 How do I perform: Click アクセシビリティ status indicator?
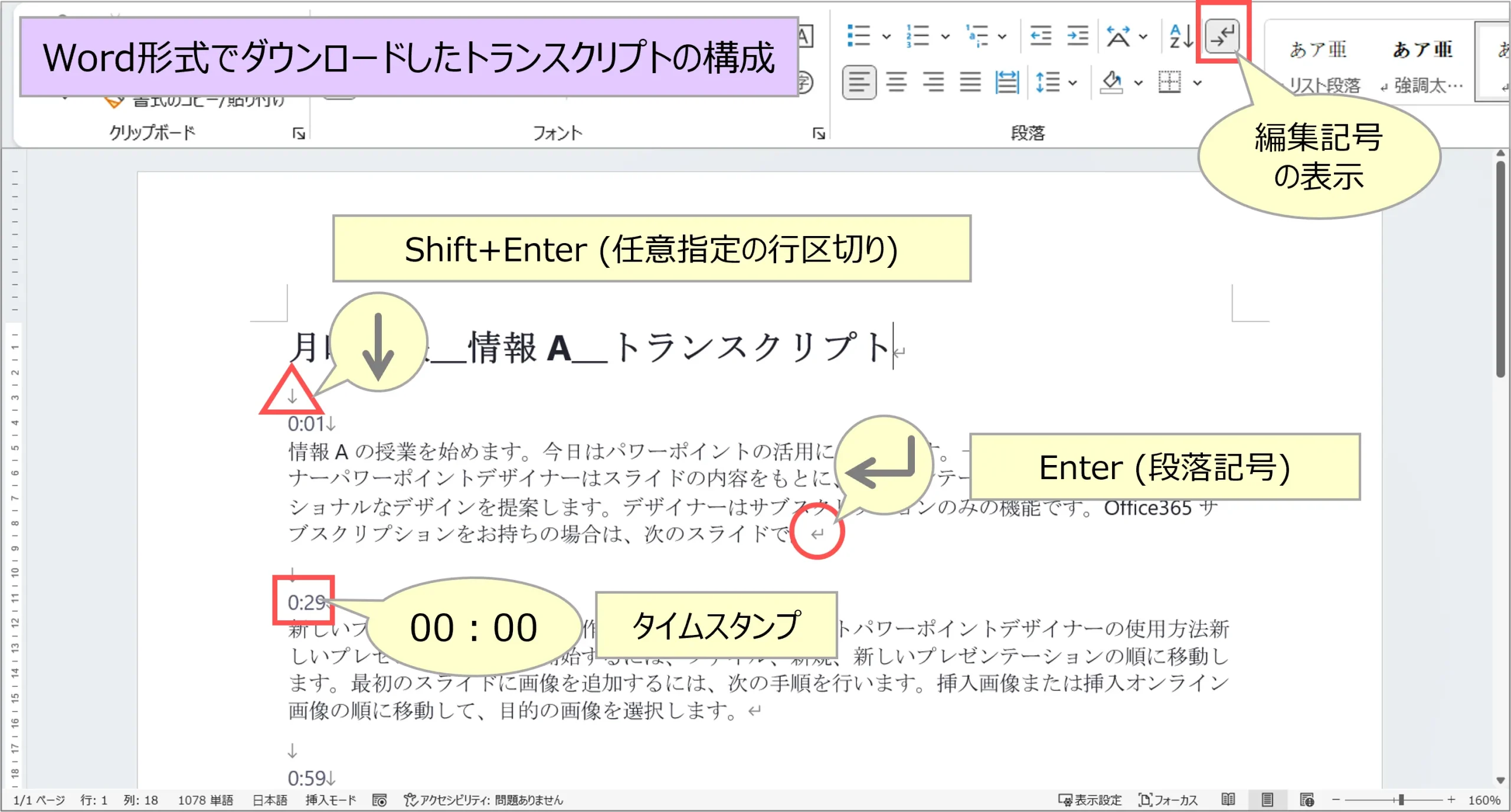point(484,800)
